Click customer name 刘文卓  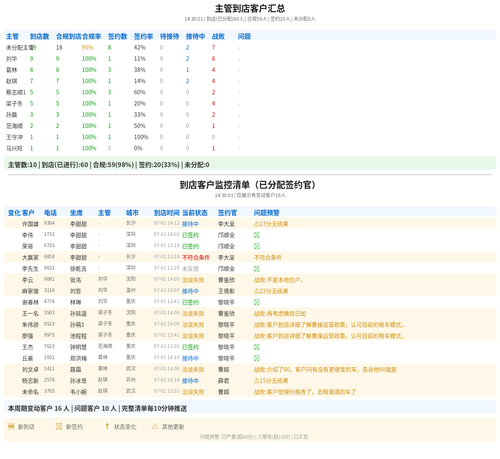[30, 370]
